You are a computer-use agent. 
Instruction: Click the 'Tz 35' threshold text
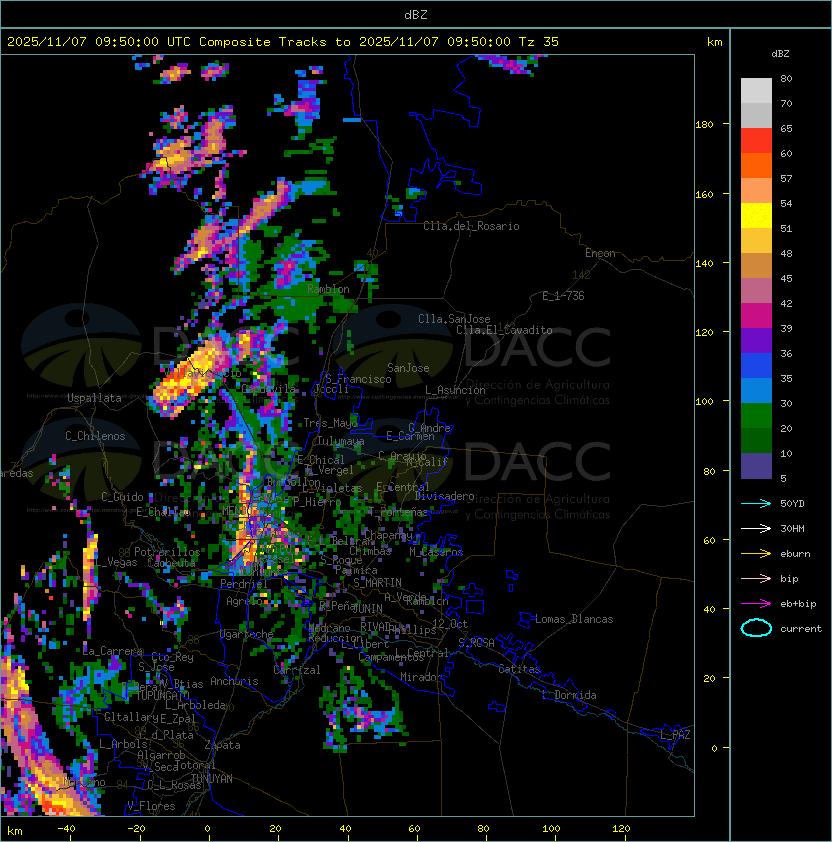(x=539, y=42)
